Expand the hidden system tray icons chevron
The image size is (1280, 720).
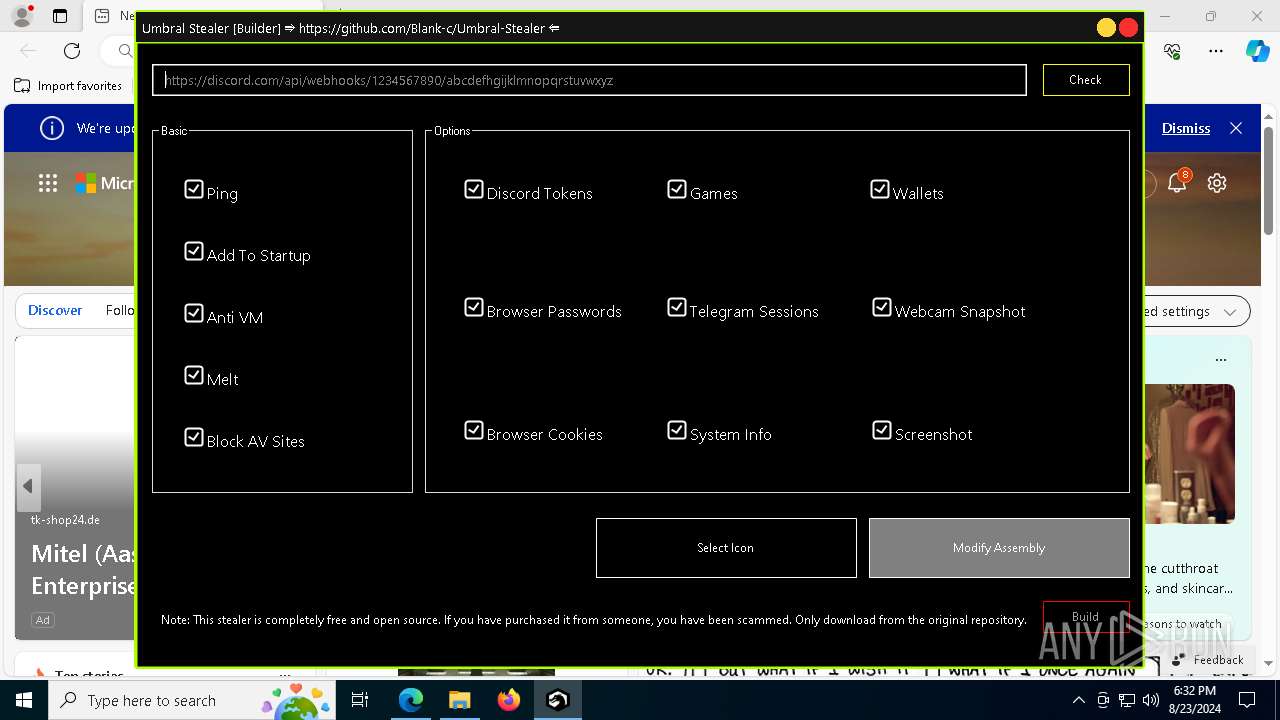click(1078, 700)
